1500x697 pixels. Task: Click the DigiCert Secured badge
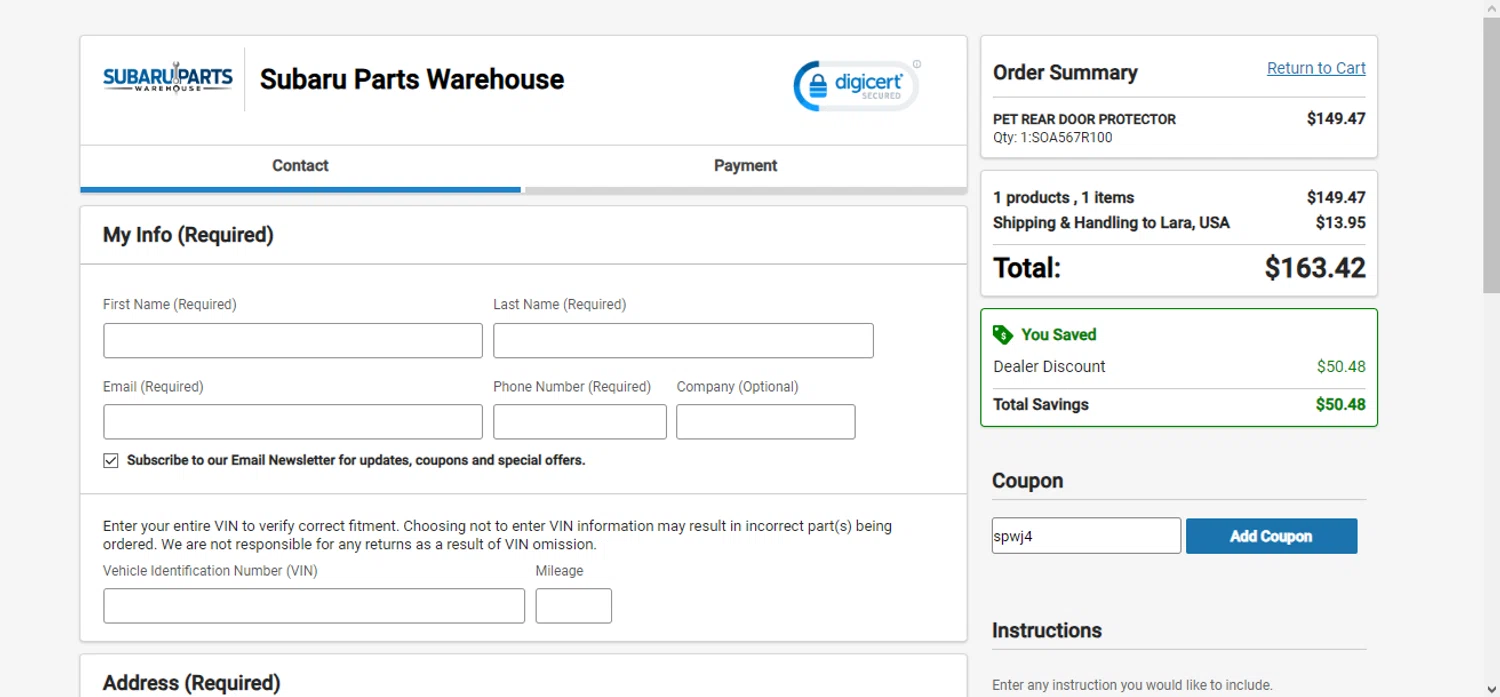coord(857,85)
